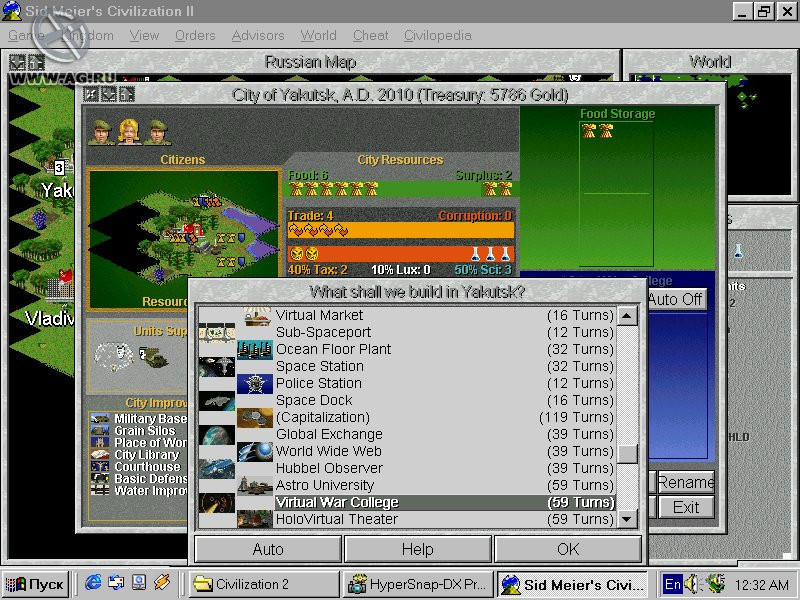Click second icon in city window title bar
This screenshot has height=600, width=800.
[x=108, y=94]
